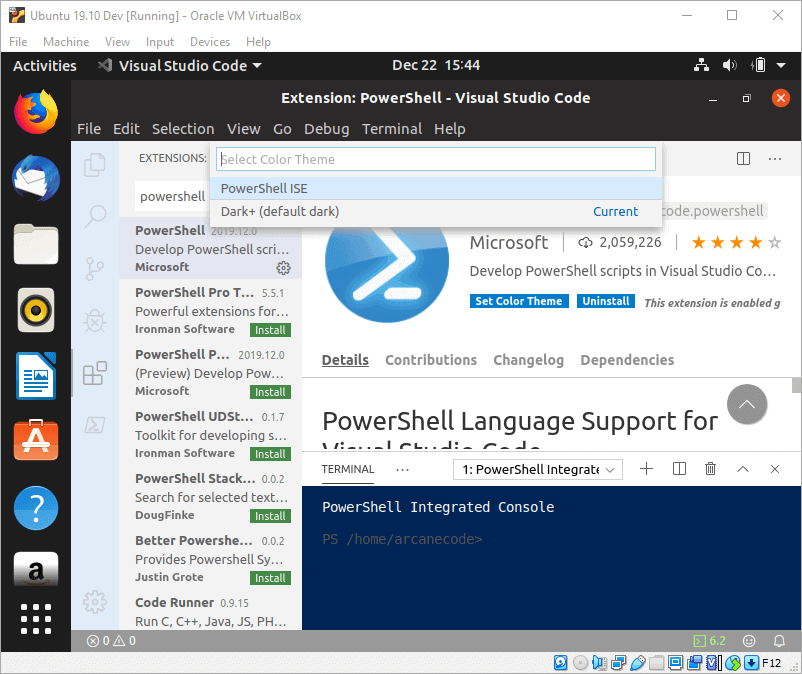Split the terminal panel
Screen dimensions: 802x674
pos(679,469)
